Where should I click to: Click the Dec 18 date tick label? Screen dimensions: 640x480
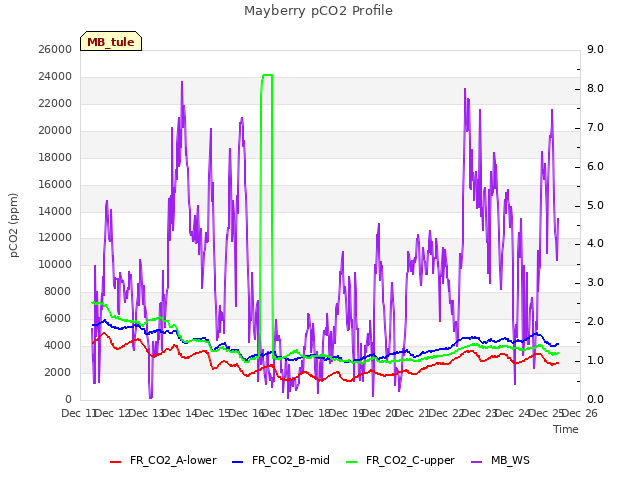(x=313, y=413)
